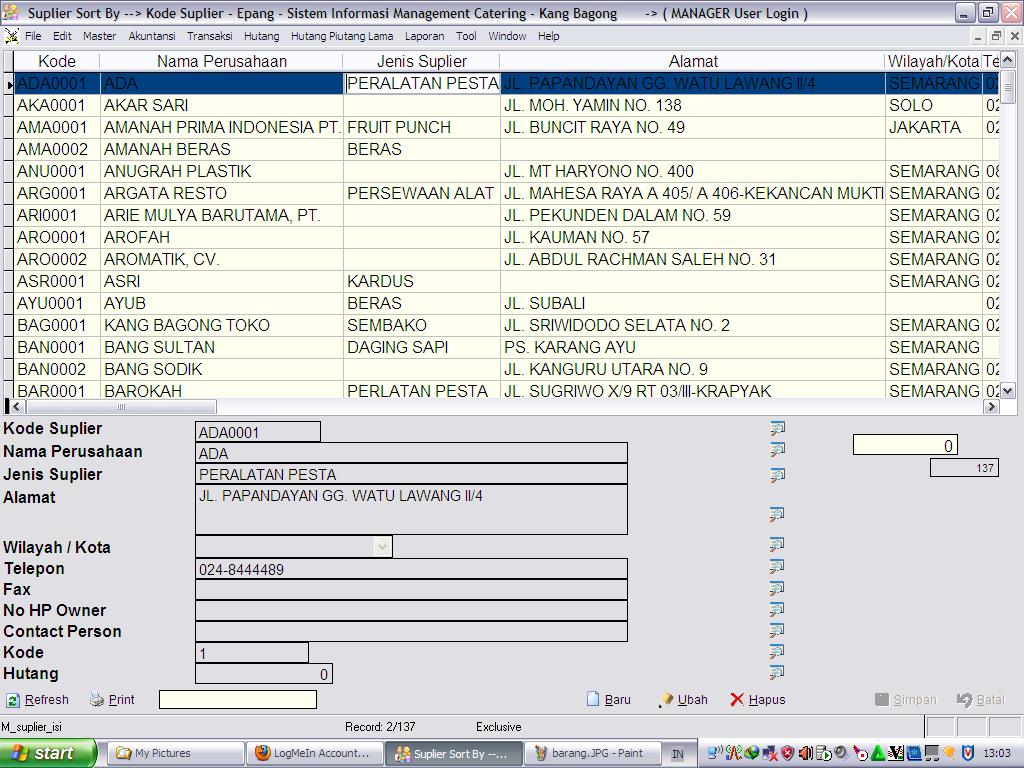Click the lookup icon beside Jenis Suplier
The height and width of the screenshot is (768, 1024).
(x=777, y=475)
